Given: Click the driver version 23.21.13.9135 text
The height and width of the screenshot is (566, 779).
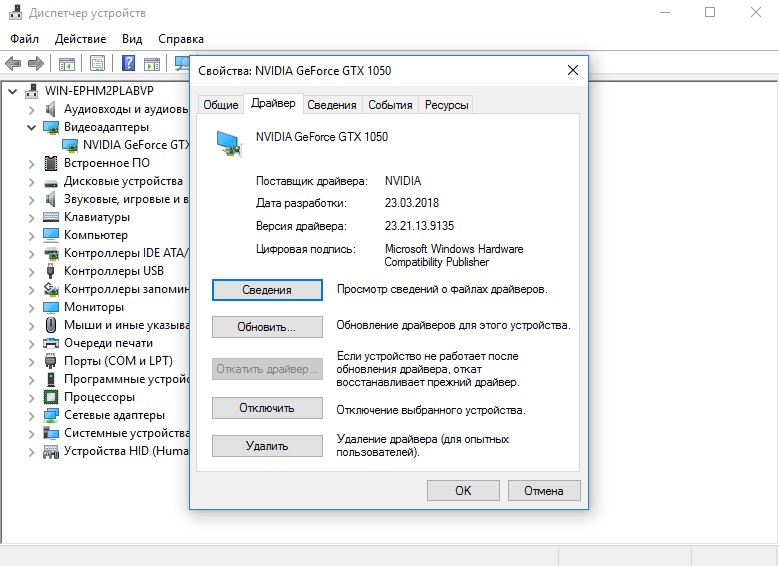Looking at the screenshot, I should click(419, 226).
